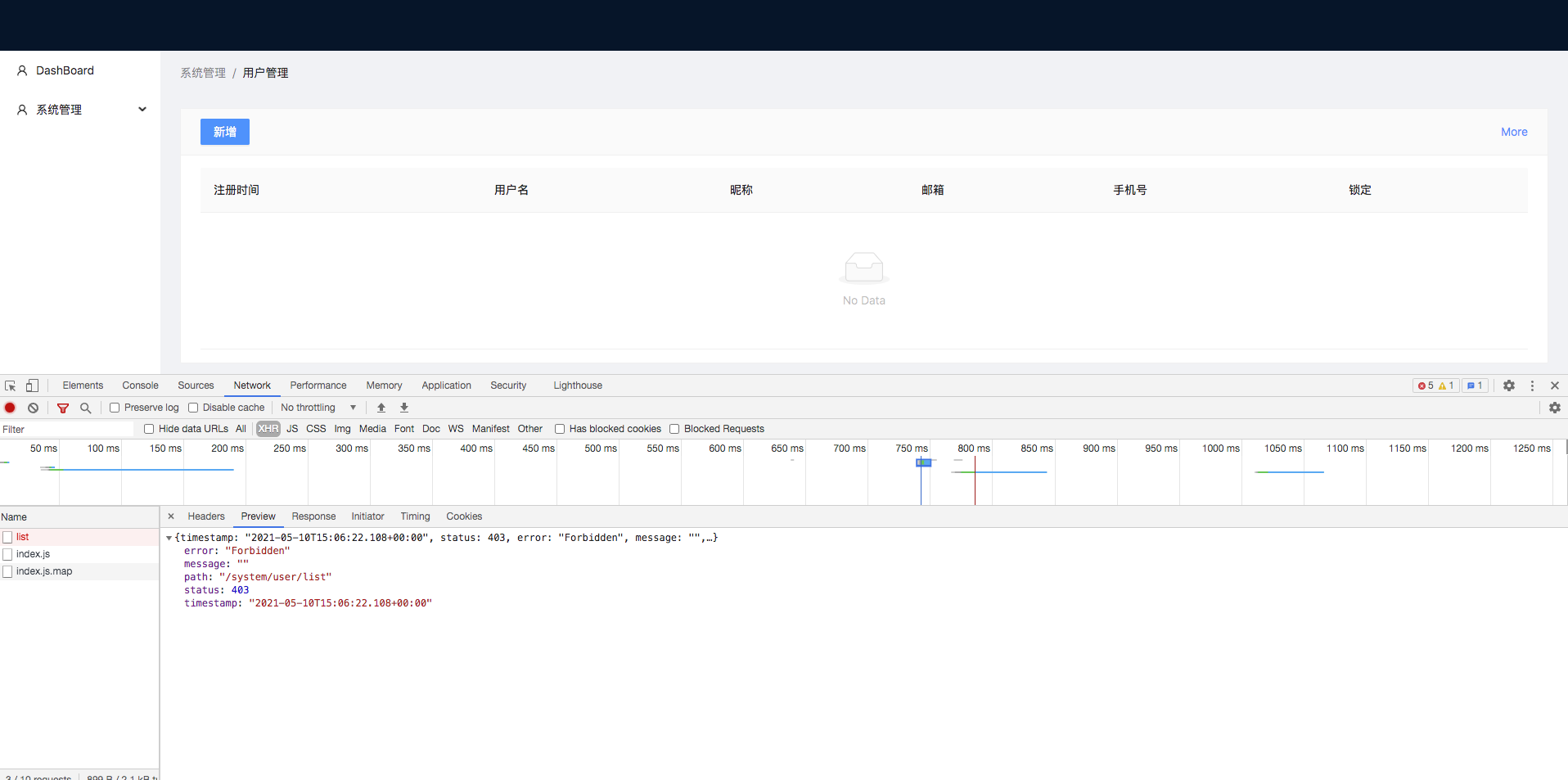Switch to the Sources tab
The width and height of the screenshot is (1568, 780).
click(196, 385)
